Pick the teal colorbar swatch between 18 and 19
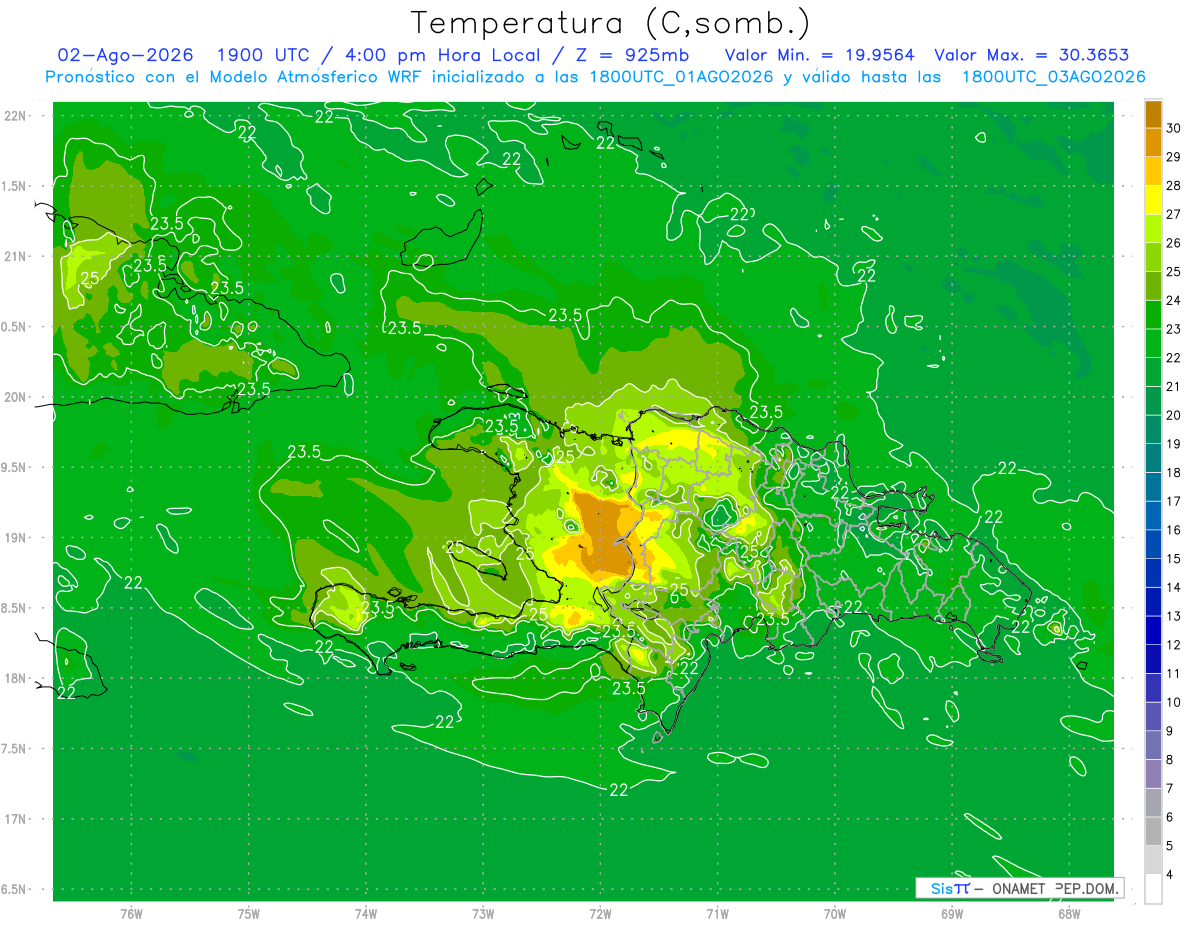Image resolution: width=1200 pixels, height=927 pixels. tap(1153, 458)
